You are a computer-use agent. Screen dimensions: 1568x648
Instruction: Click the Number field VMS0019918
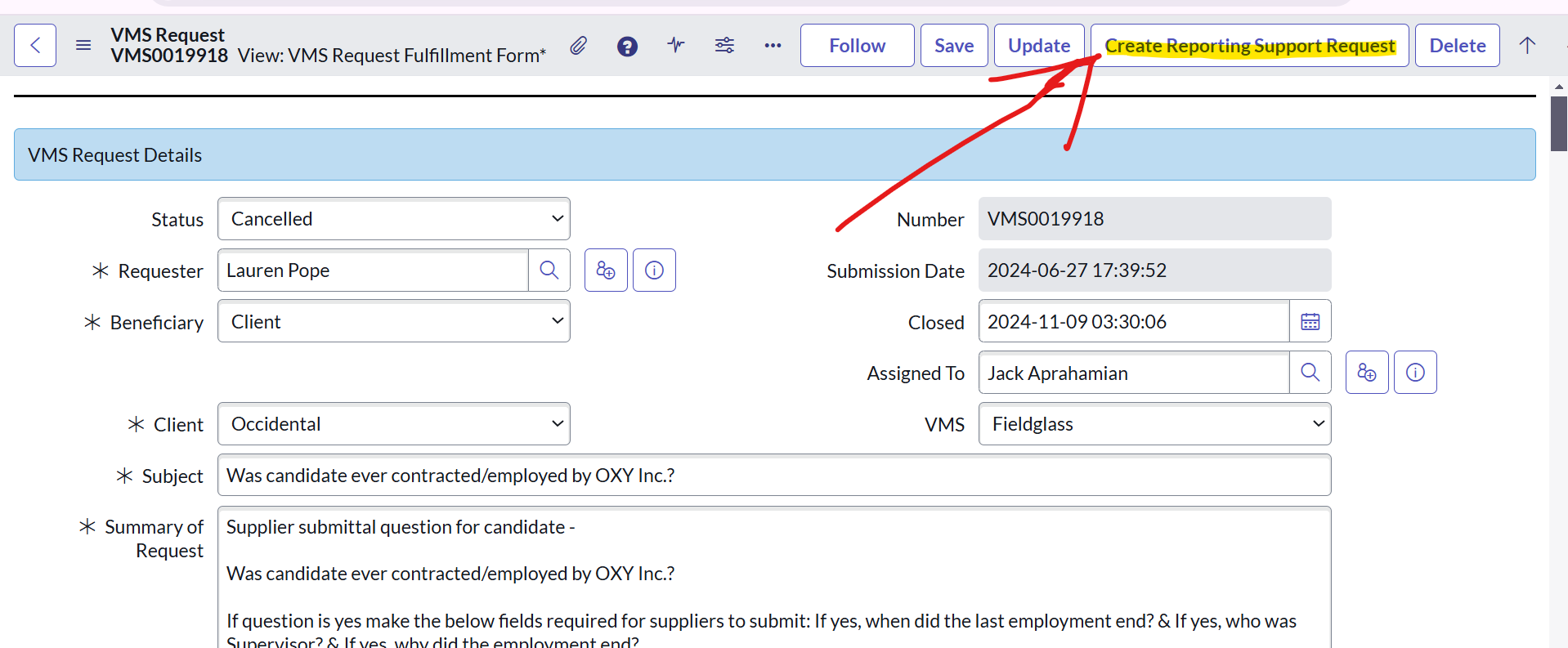[x=1155, y=219]
